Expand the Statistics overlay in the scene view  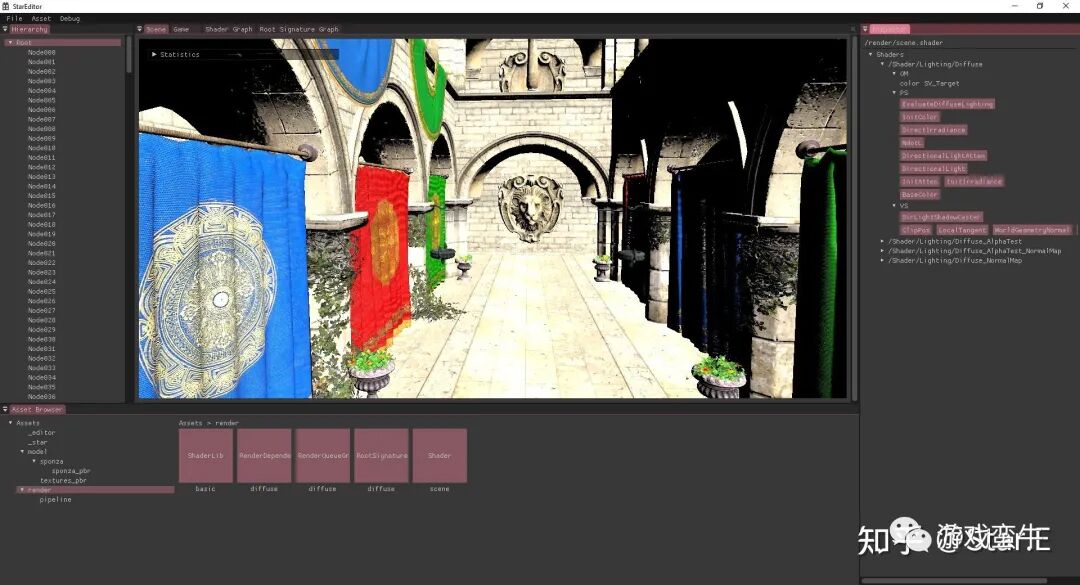point(154,54)
